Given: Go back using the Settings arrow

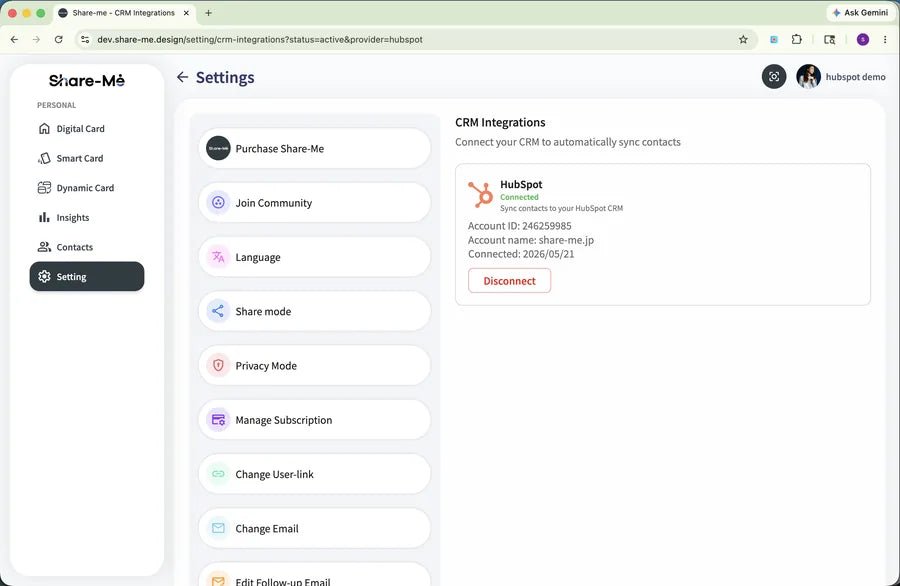Looking at the screenshot, I should (183, 77).
